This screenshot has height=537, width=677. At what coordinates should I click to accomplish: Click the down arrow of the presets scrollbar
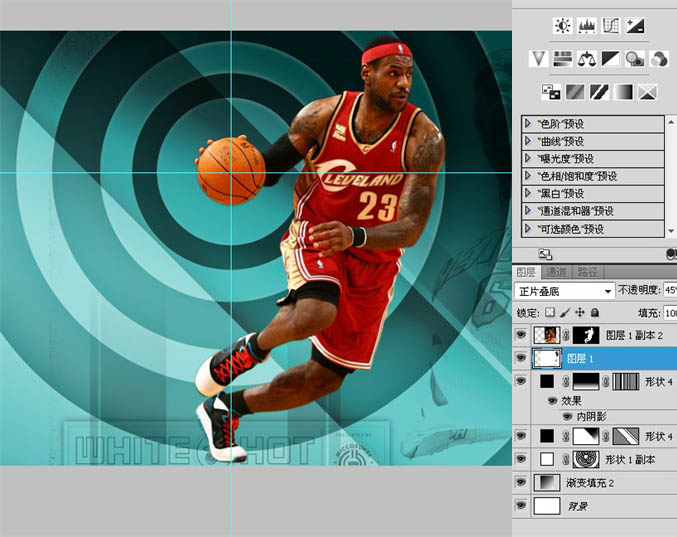tap(671, 231)
